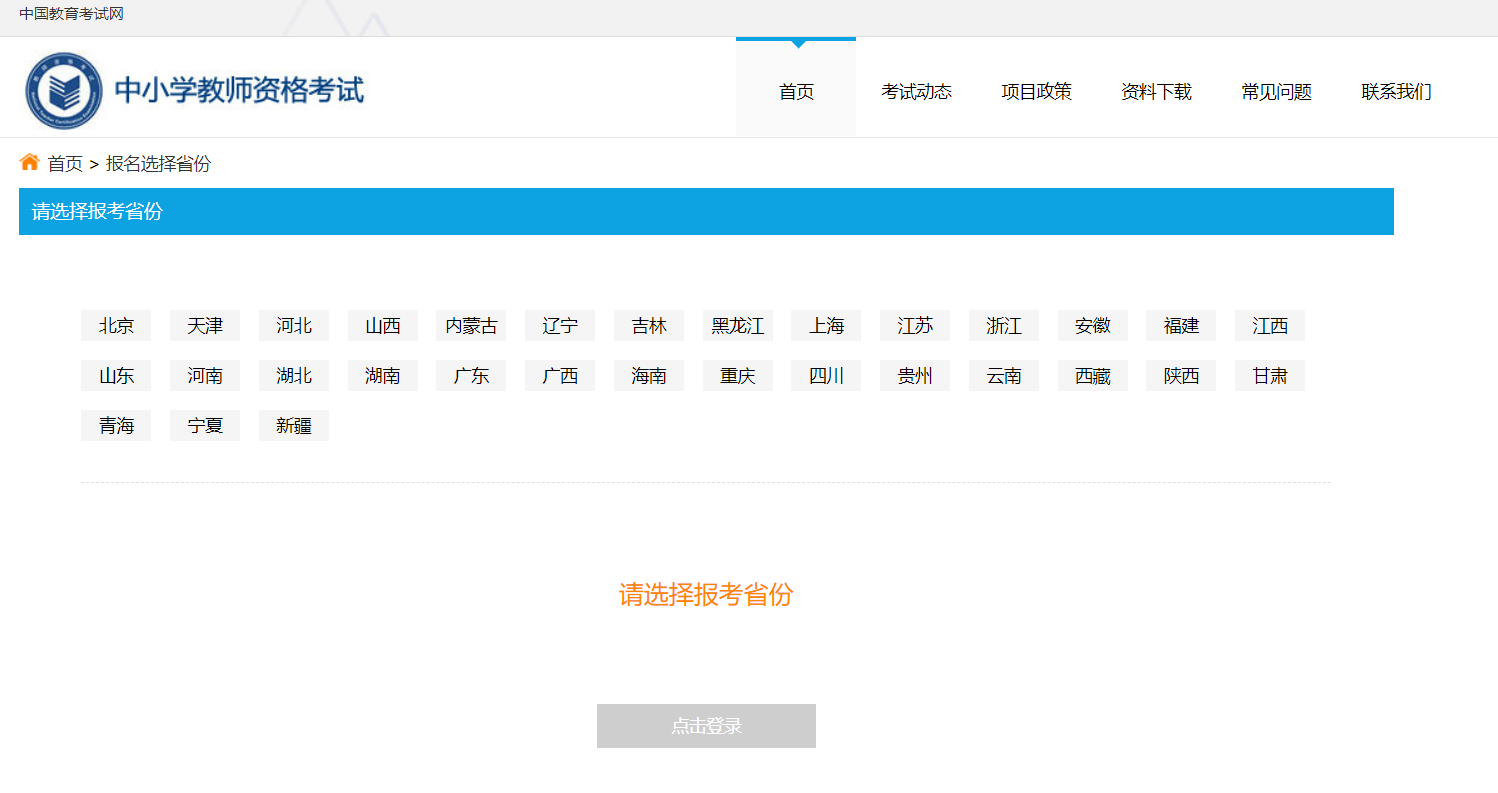Image resolution: width=1498 pixels, height=793 pixels.
Task: Go to 项目政策 menu item
Action: tap(1036, 92)
